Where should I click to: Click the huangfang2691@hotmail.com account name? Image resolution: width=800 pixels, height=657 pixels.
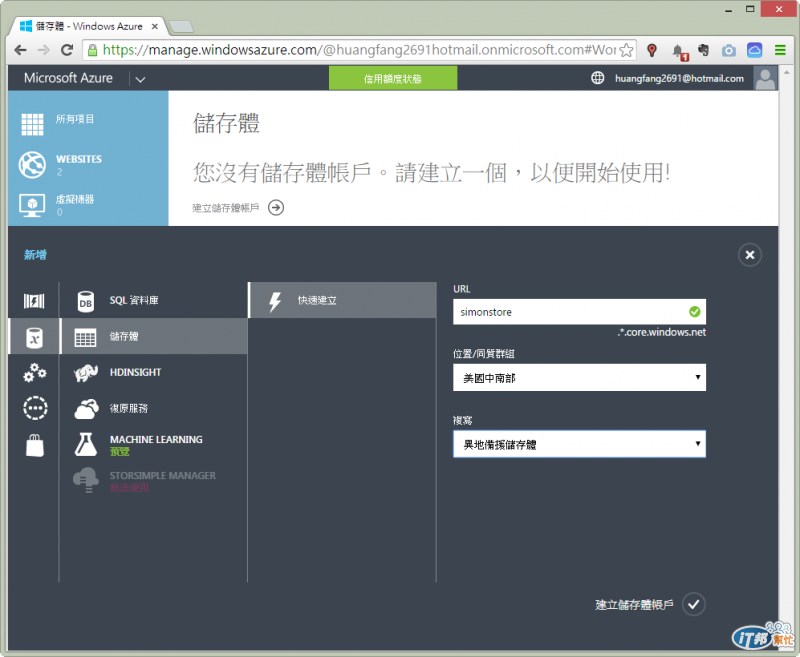[679, 79]
